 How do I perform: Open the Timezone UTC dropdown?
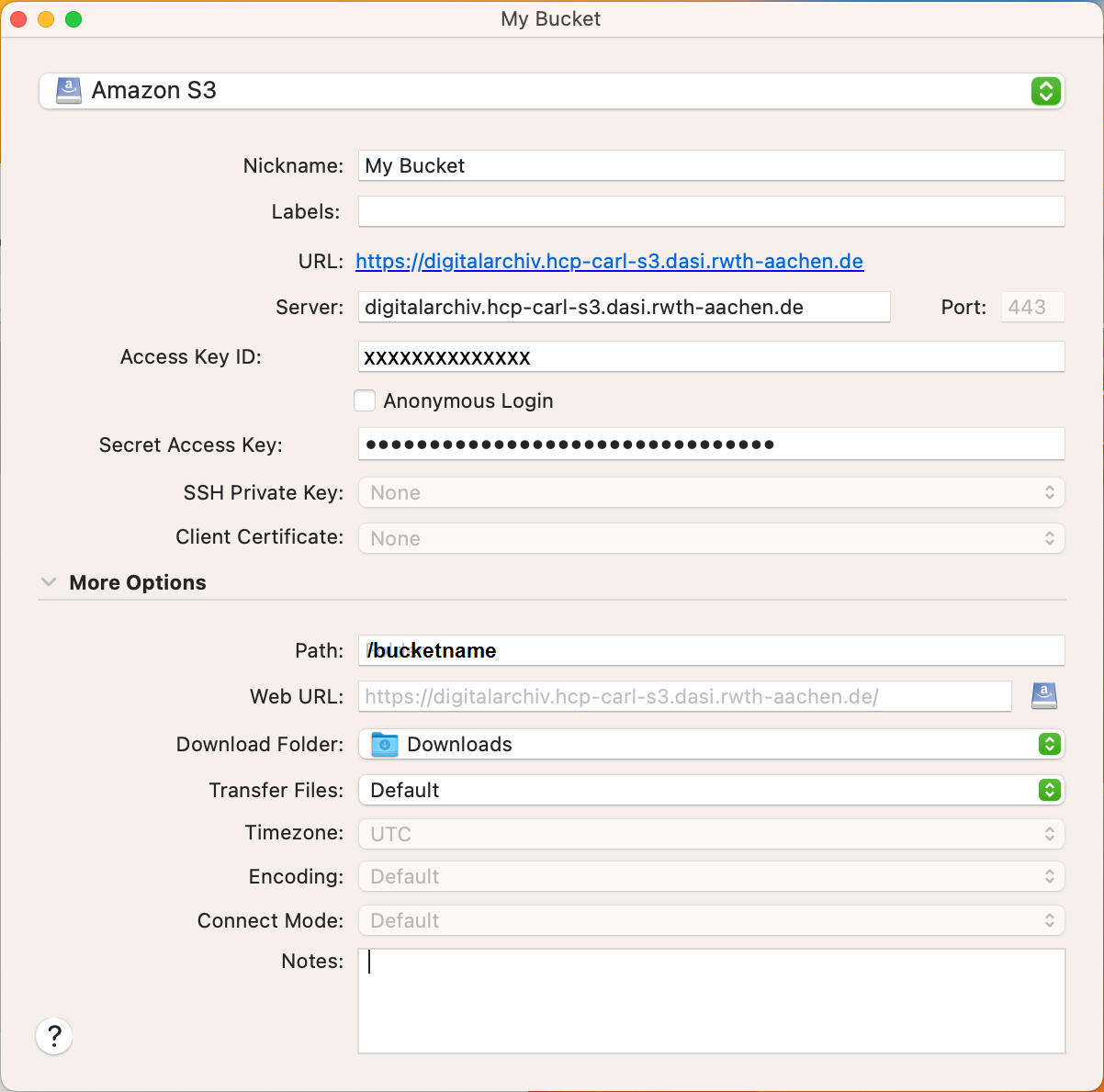[x=711, y=834]
